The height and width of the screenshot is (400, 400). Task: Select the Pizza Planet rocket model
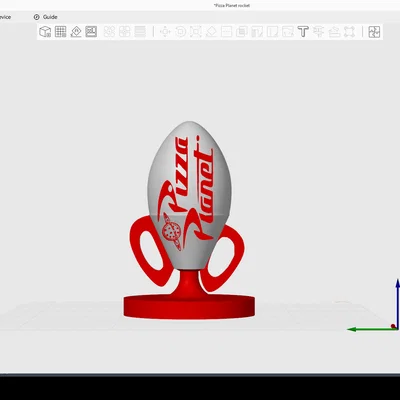pos(189,220)
